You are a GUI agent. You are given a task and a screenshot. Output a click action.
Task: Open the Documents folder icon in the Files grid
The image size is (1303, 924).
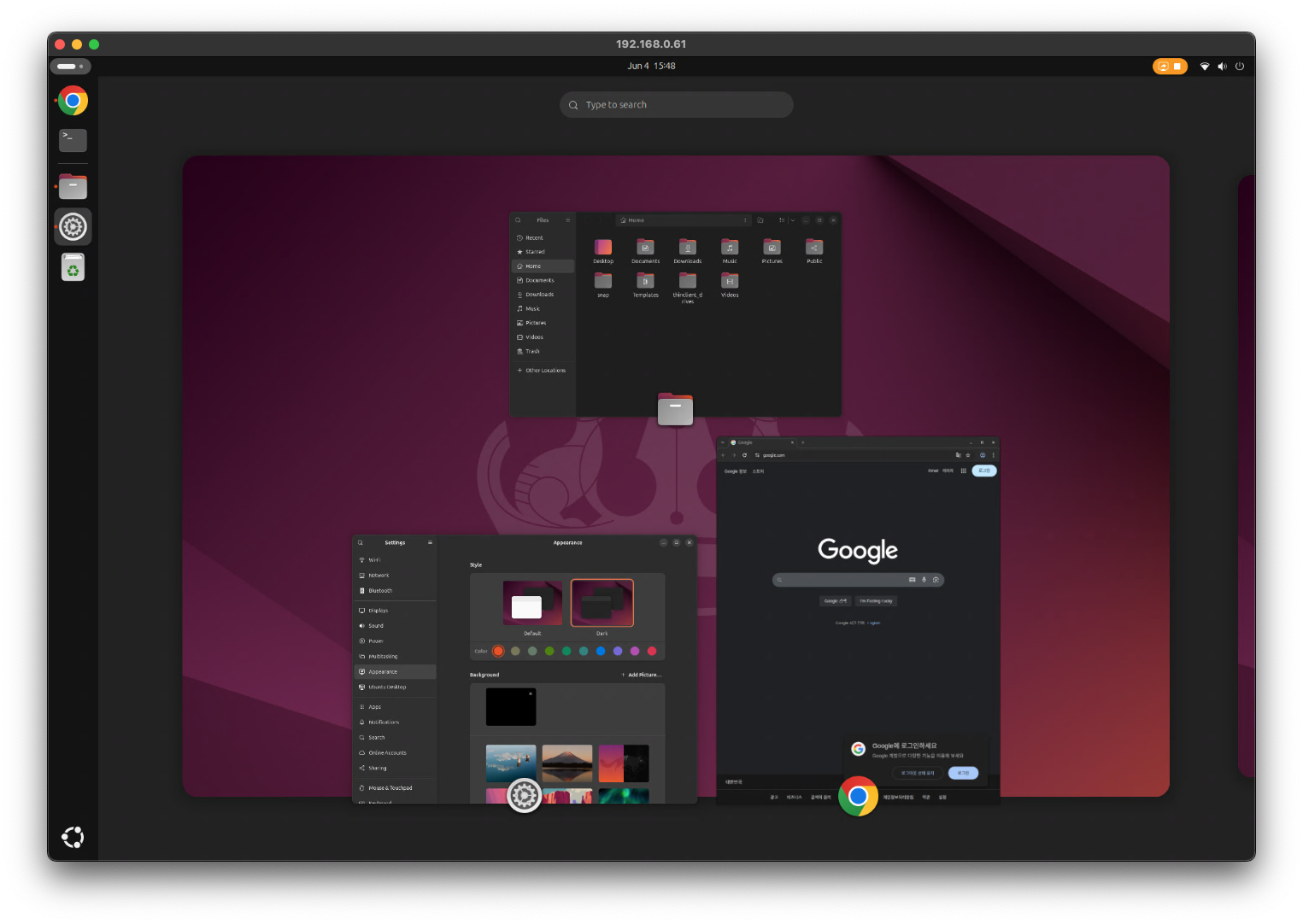(x=645, y=251)
